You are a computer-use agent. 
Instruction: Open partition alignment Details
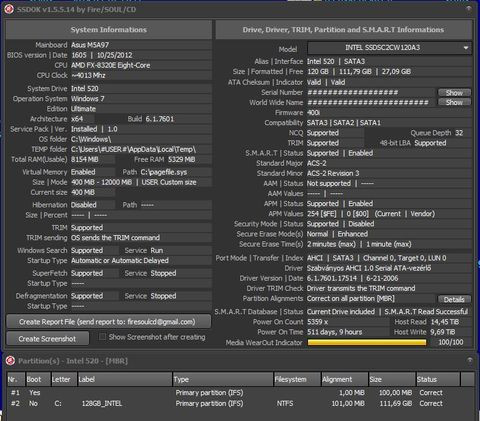pos(454,299)
